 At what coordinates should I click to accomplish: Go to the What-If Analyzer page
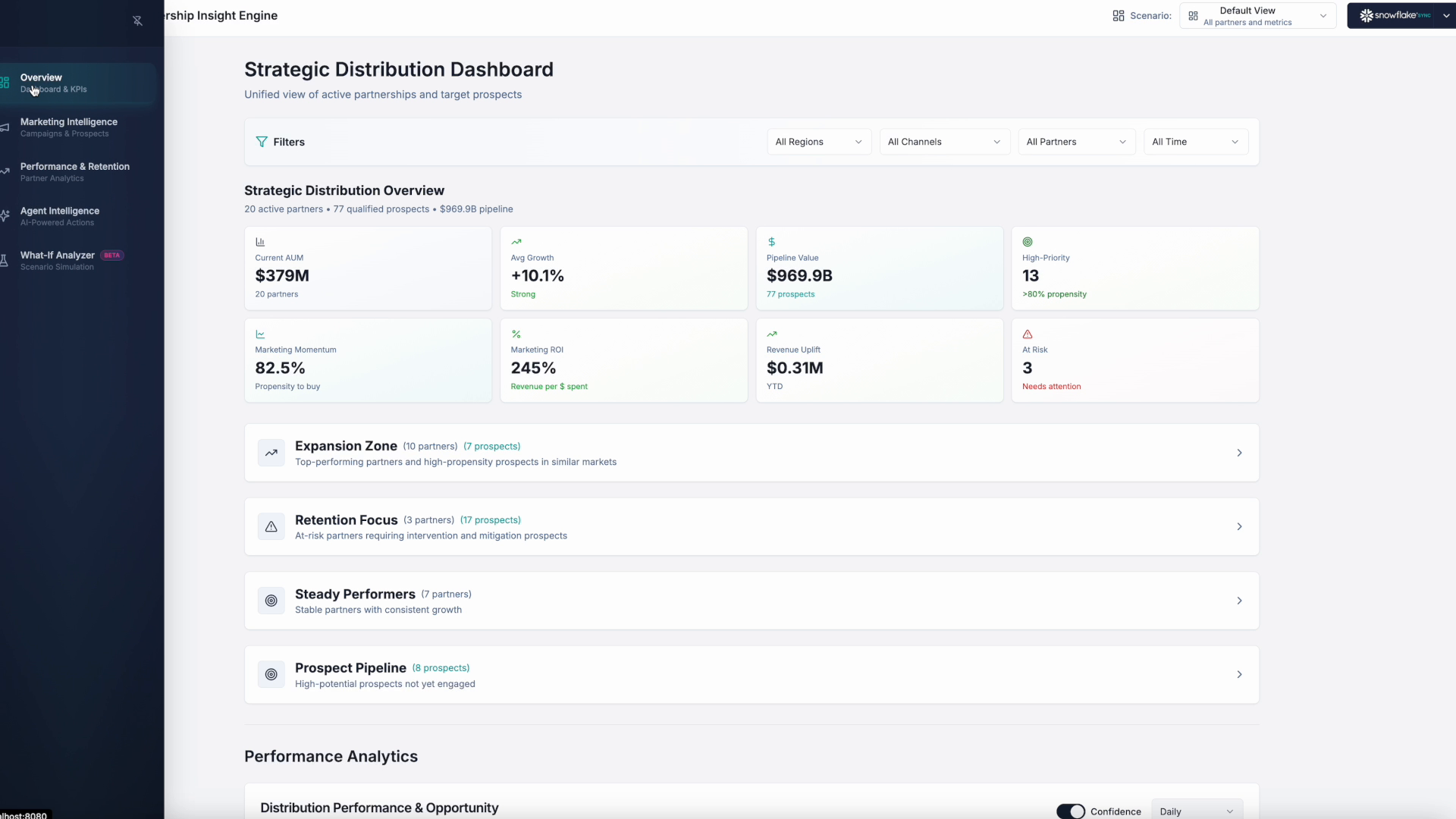tap(58, 260)
